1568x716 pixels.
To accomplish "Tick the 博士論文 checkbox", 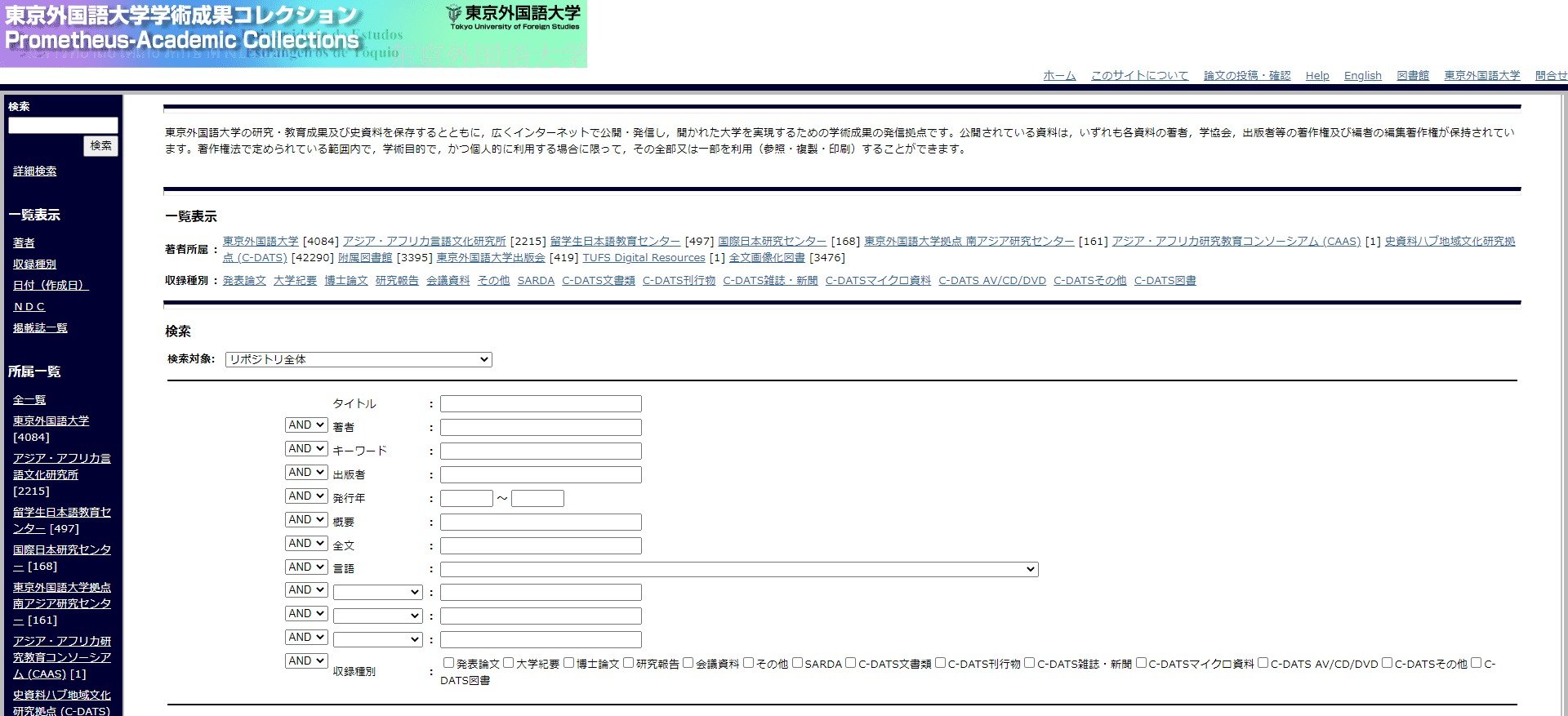I will pyautogui.click(x=568, y=663).
